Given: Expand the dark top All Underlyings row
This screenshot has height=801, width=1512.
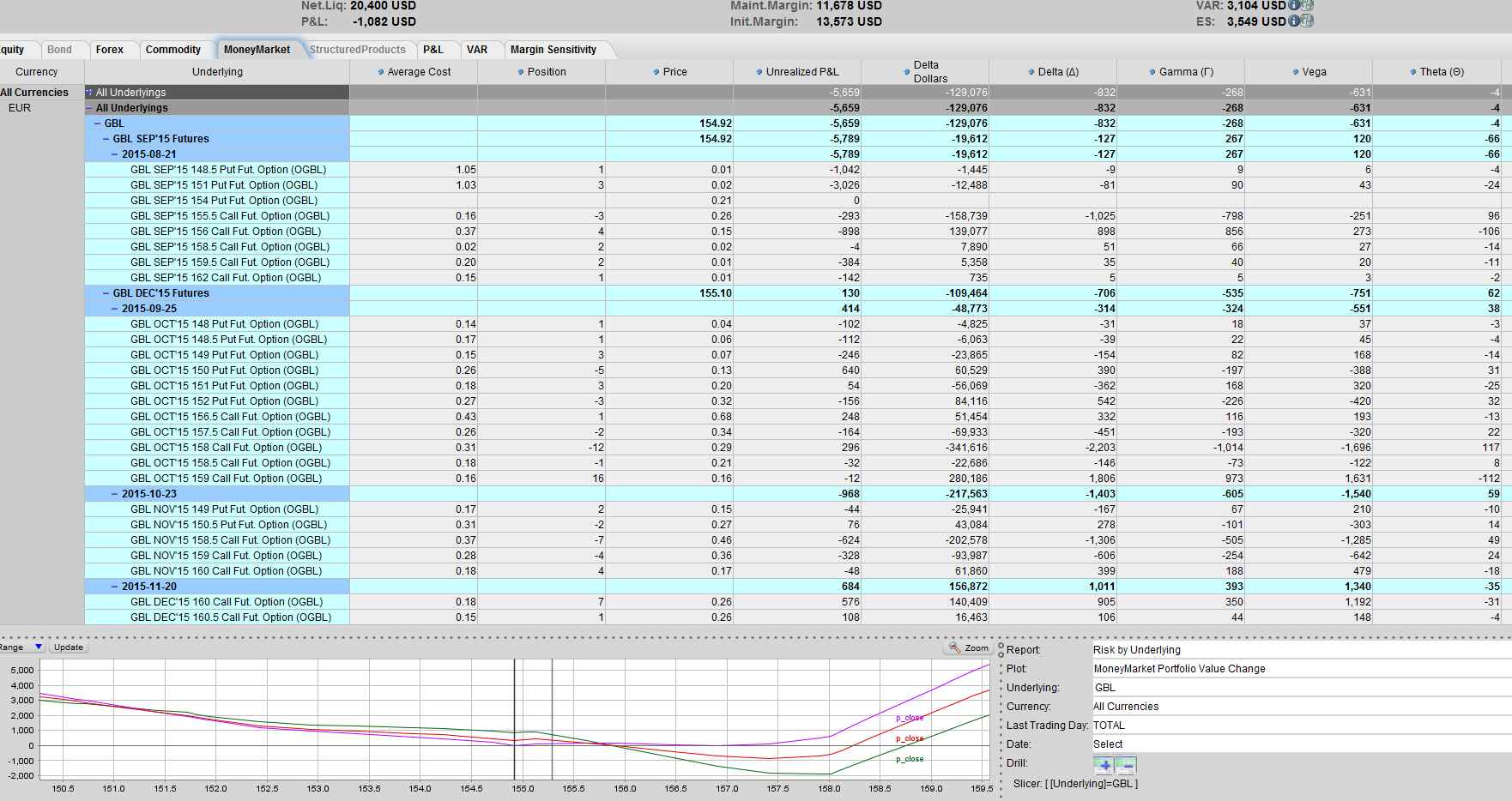Looking at the screenshot, I should coord(89,93).
